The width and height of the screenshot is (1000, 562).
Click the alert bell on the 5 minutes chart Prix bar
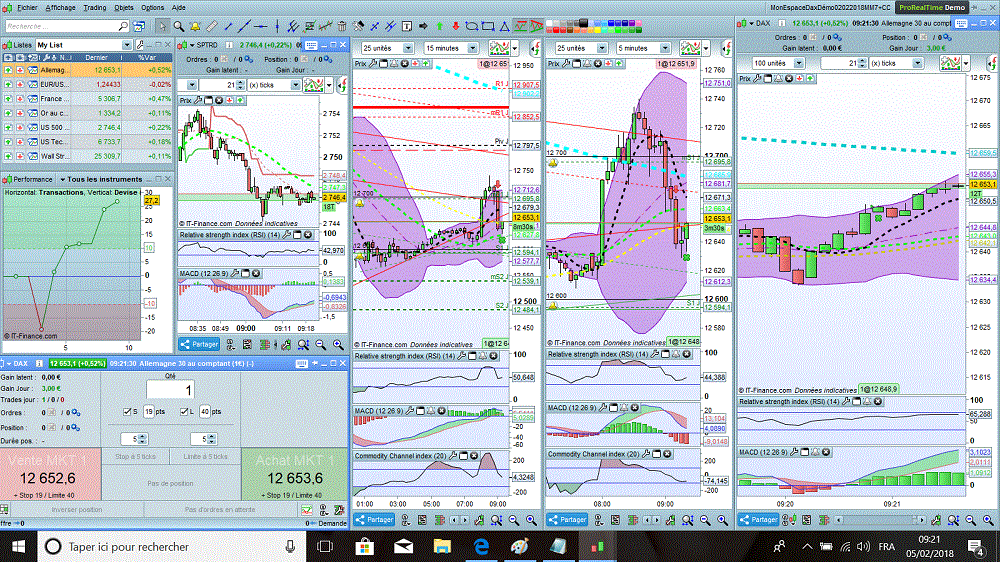click(587, 64)
